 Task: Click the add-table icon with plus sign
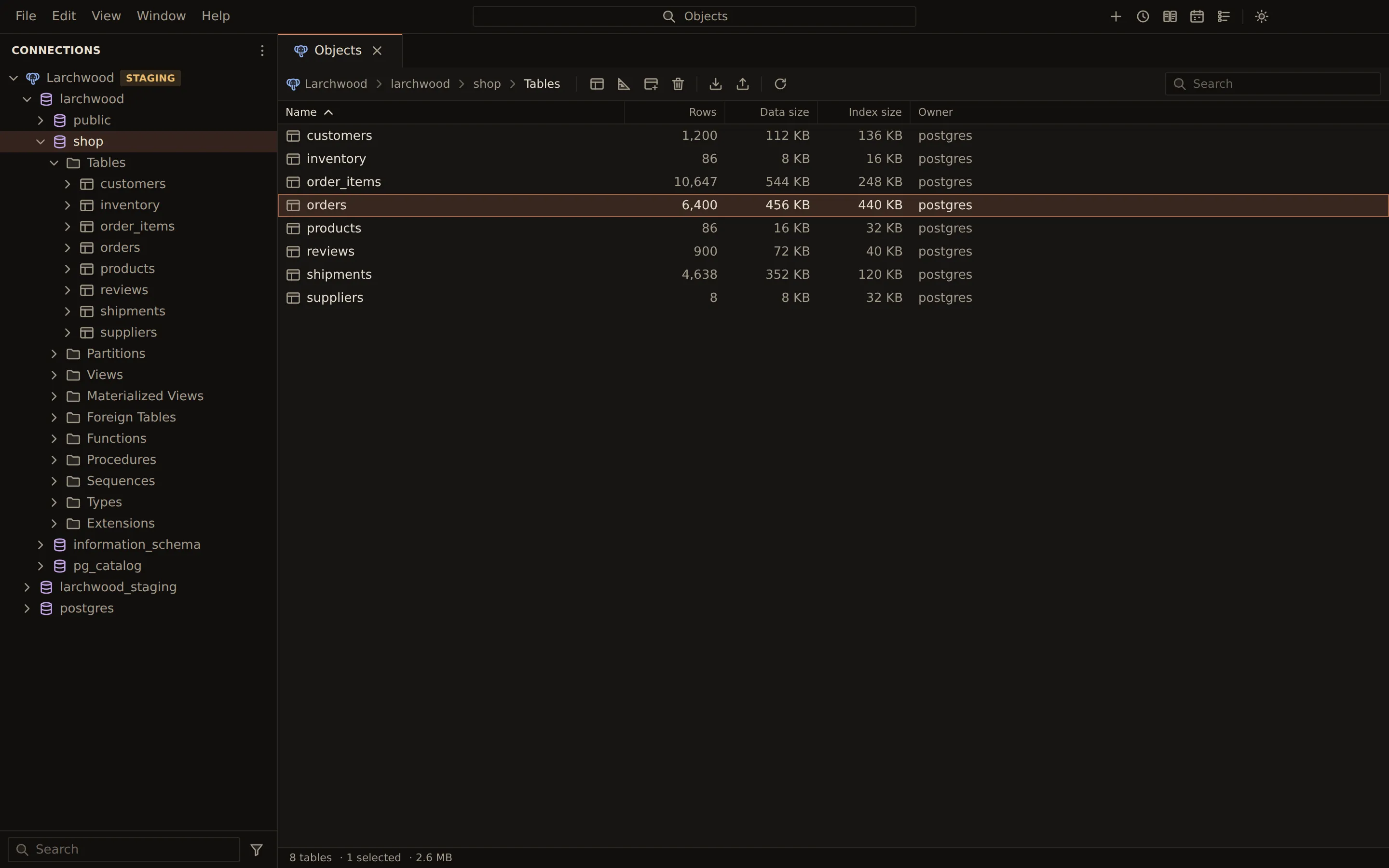point(651,84)
